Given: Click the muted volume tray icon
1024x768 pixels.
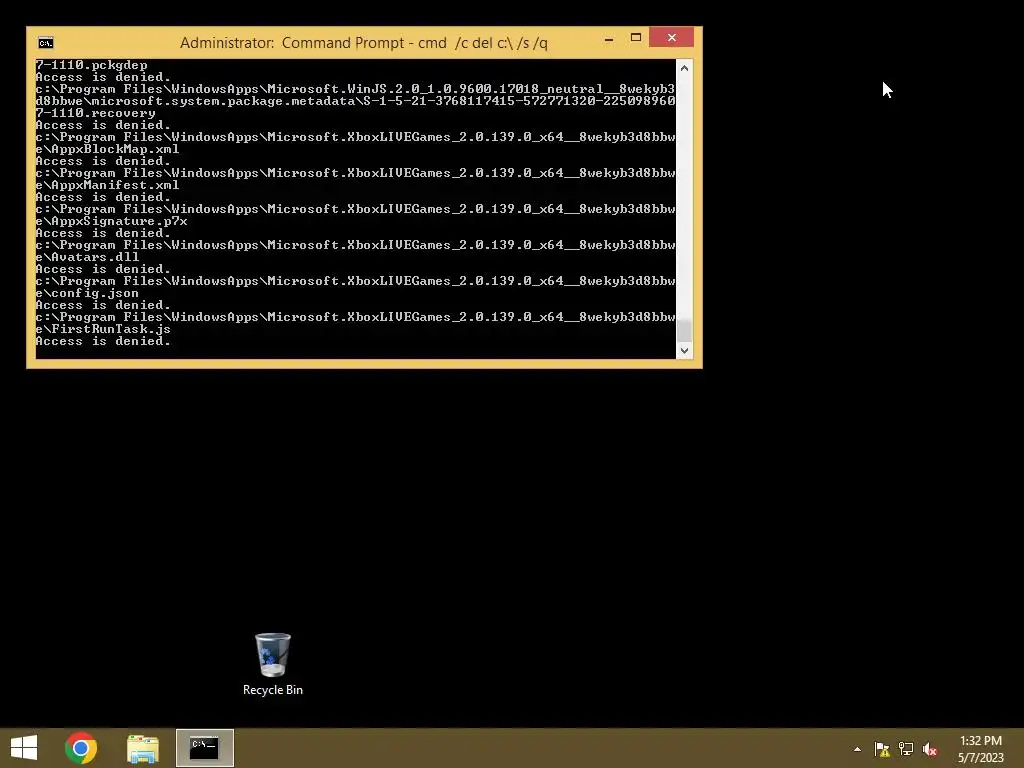Looking at the screenshot, I should pyautogui.click(x=930, y=749).
